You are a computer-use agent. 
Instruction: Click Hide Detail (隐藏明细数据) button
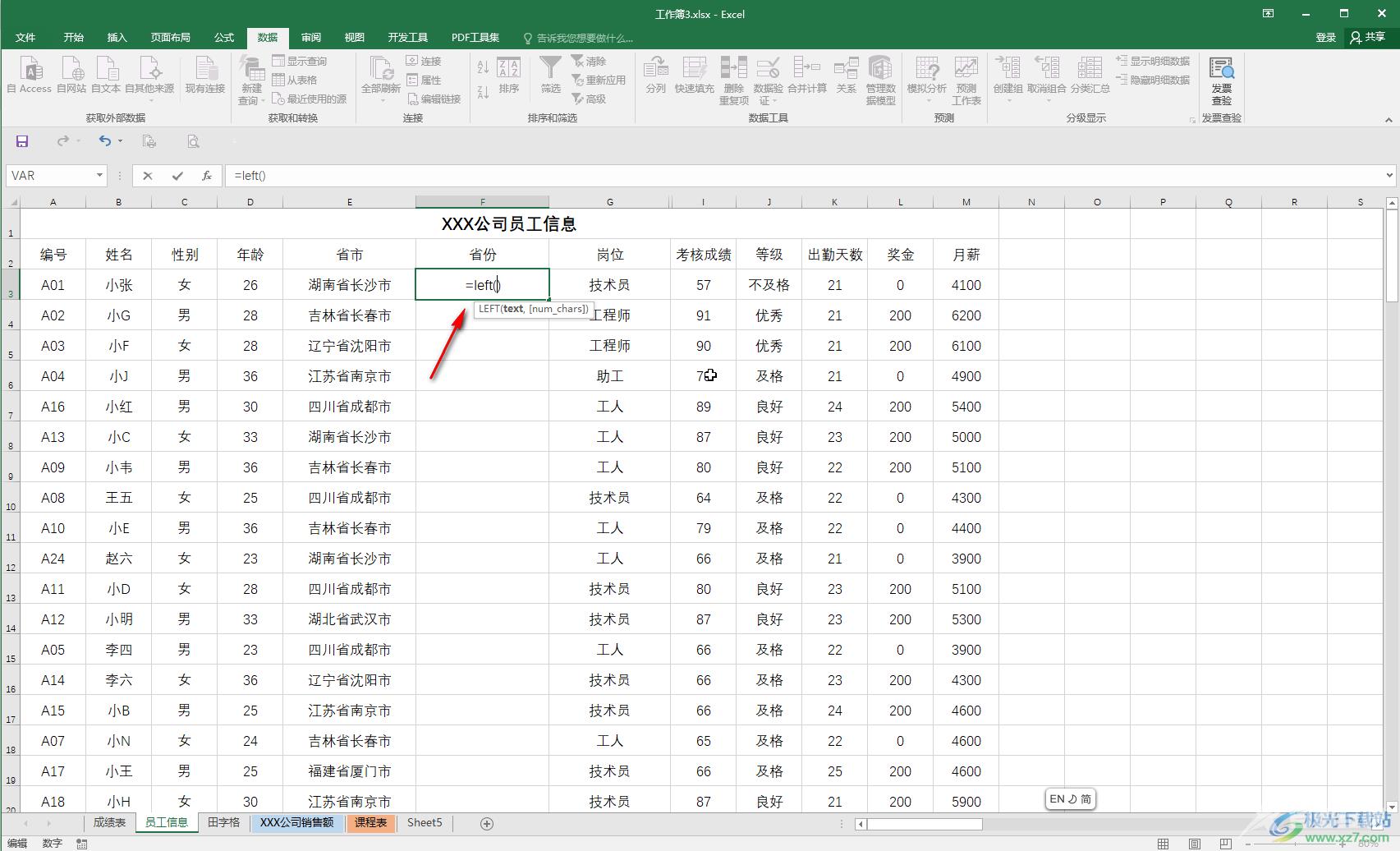pyautogui.click(x=1153, y=80)
